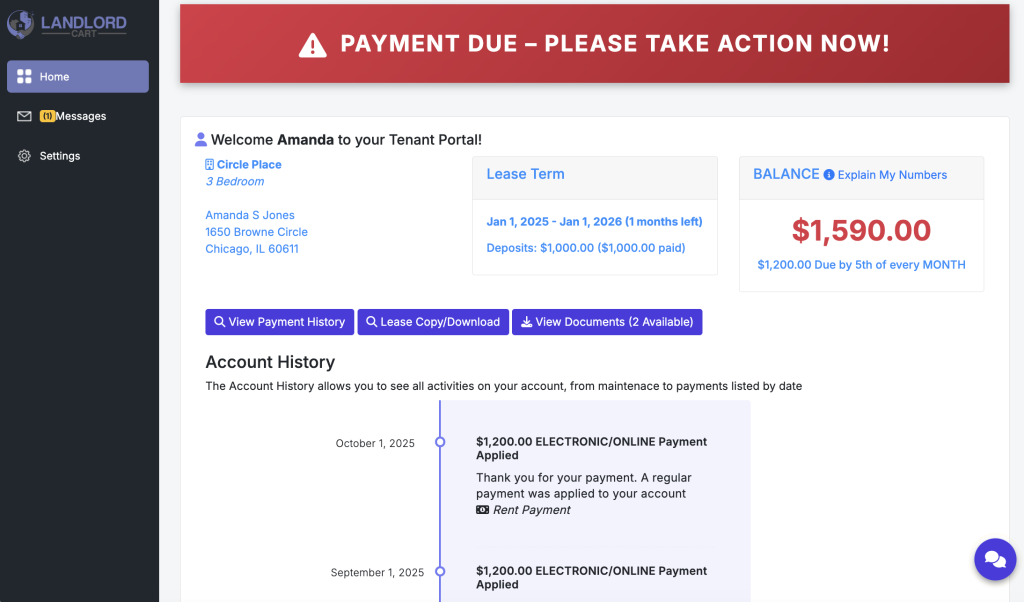Click the October 1, 2025 timeline marker
The width and height of the screenshot is (1024, 602).
(440, 442)
